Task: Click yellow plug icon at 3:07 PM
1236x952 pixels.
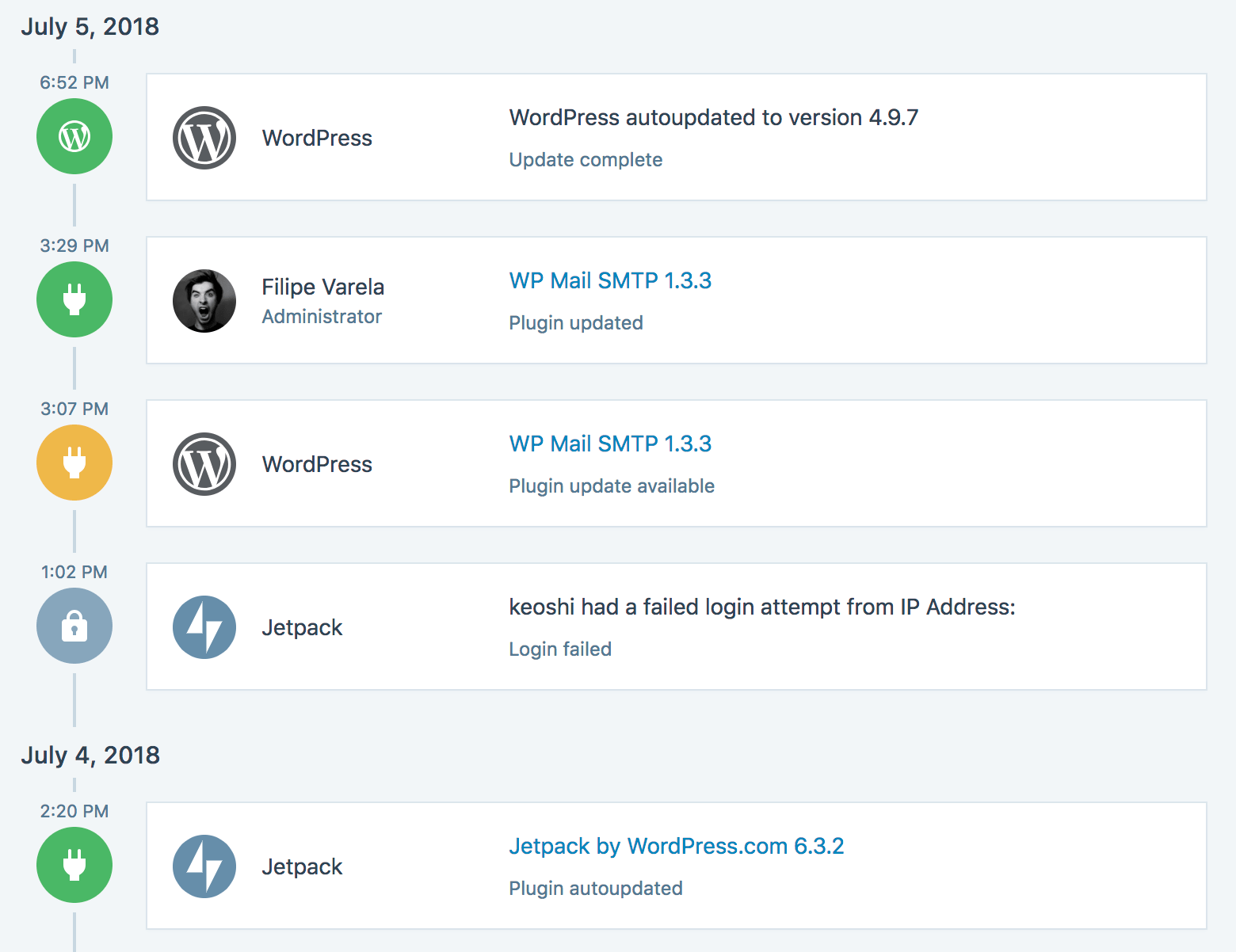Action: [74, 463]
